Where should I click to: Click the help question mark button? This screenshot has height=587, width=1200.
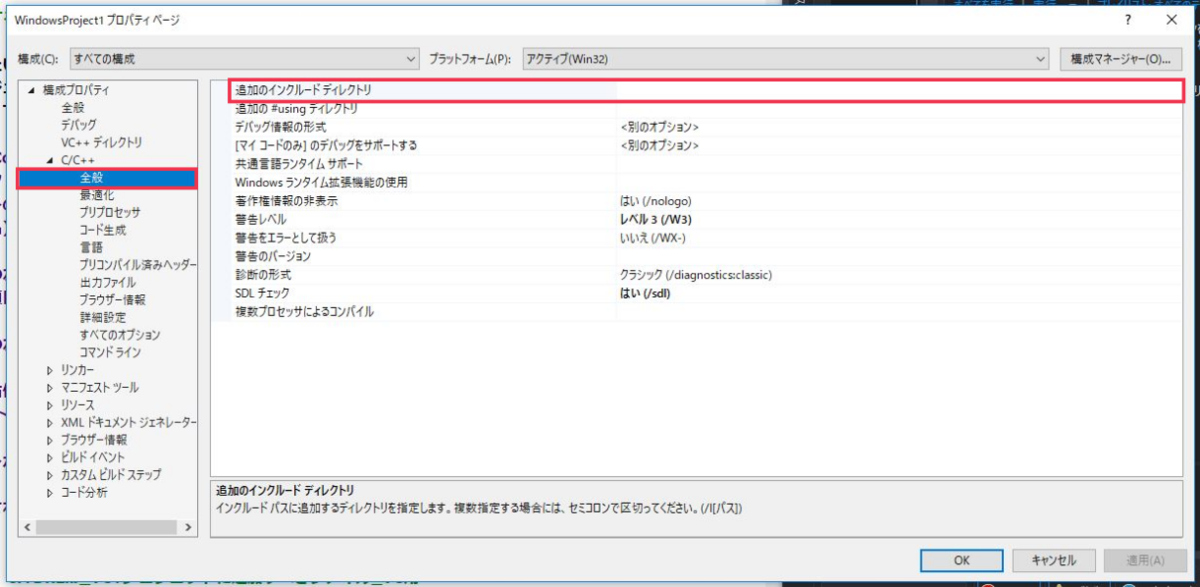(x=1127, y=20)
